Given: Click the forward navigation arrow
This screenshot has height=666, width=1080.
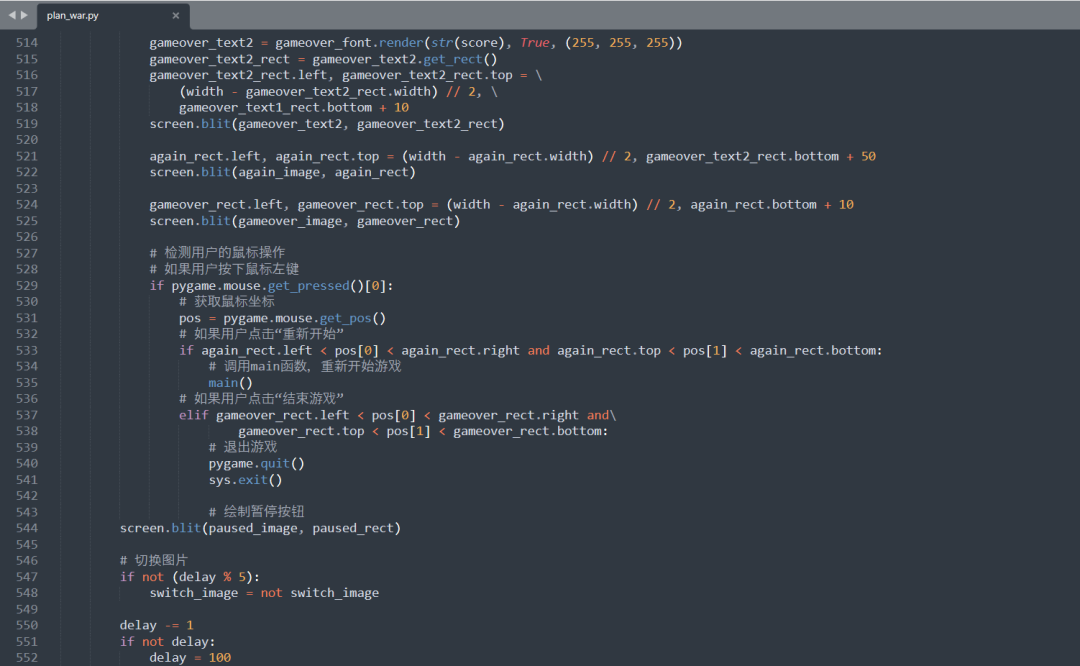Looking at the screenshot, I should point(22,15).
